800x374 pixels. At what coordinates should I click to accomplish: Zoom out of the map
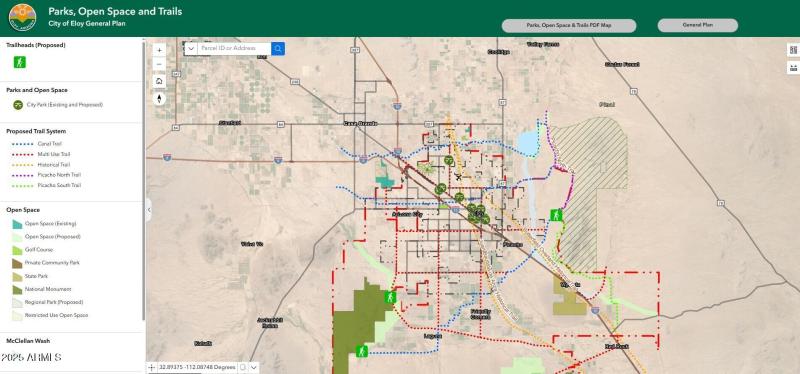pyautogui.click(x=159, y=64)
